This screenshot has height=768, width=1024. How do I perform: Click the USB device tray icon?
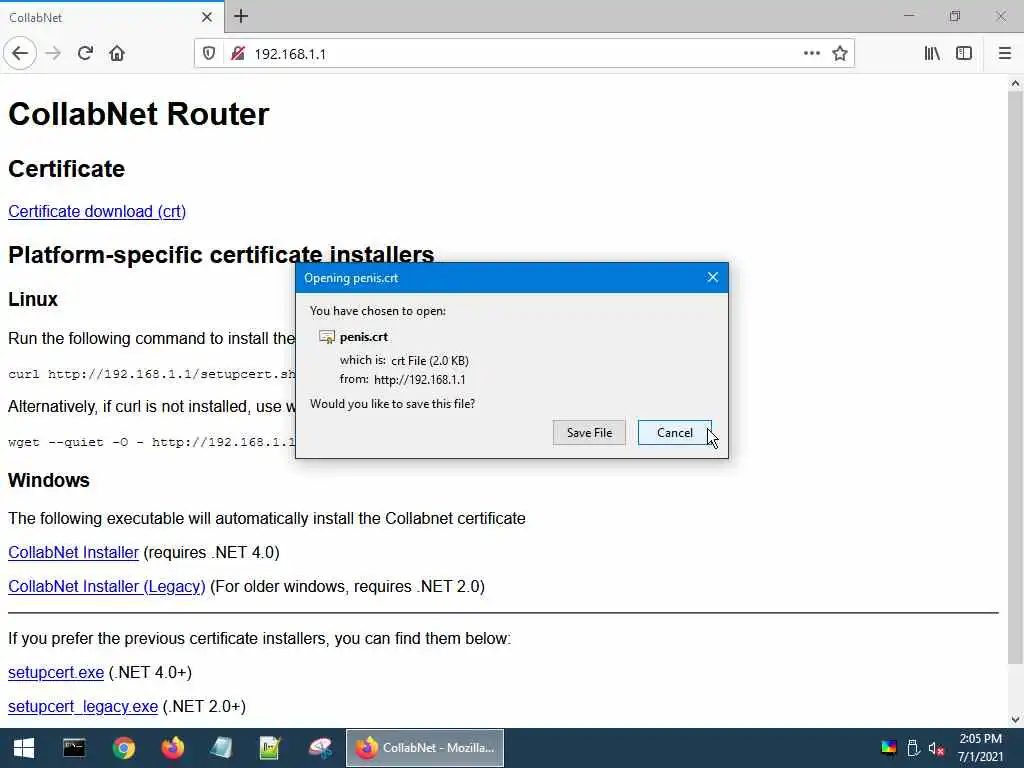coord(913,748)
